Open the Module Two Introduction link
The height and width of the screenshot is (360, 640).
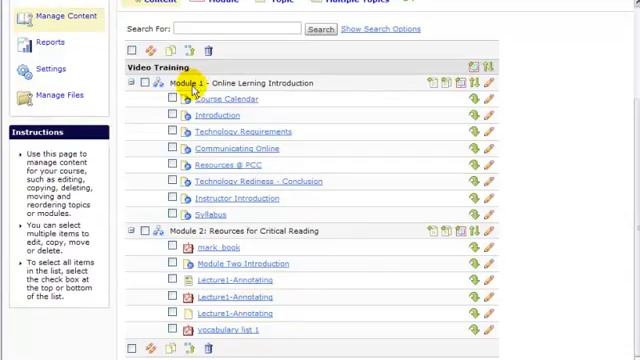pyautogui.click(x=243, y=264)
